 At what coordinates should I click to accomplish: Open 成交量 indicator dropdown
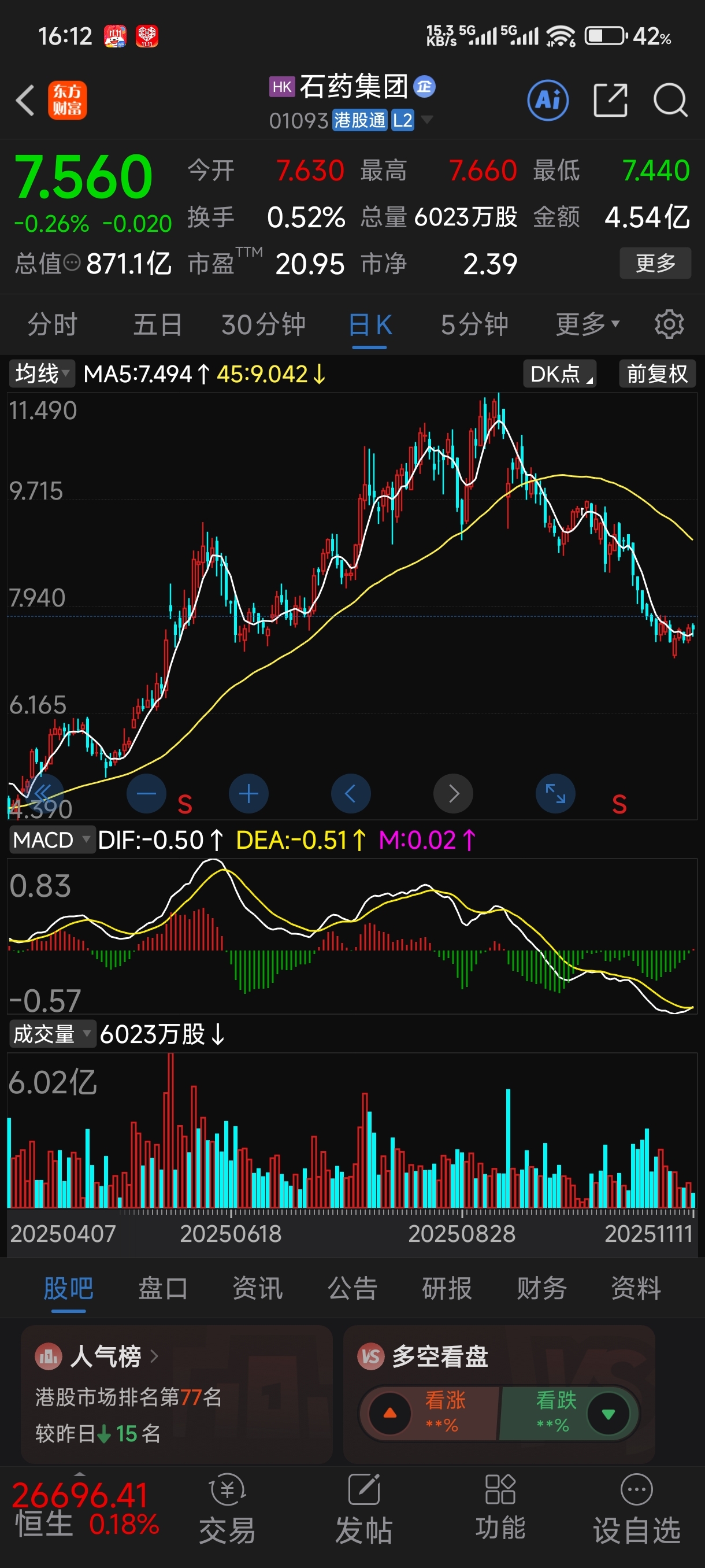click(x=53, y=1034)
